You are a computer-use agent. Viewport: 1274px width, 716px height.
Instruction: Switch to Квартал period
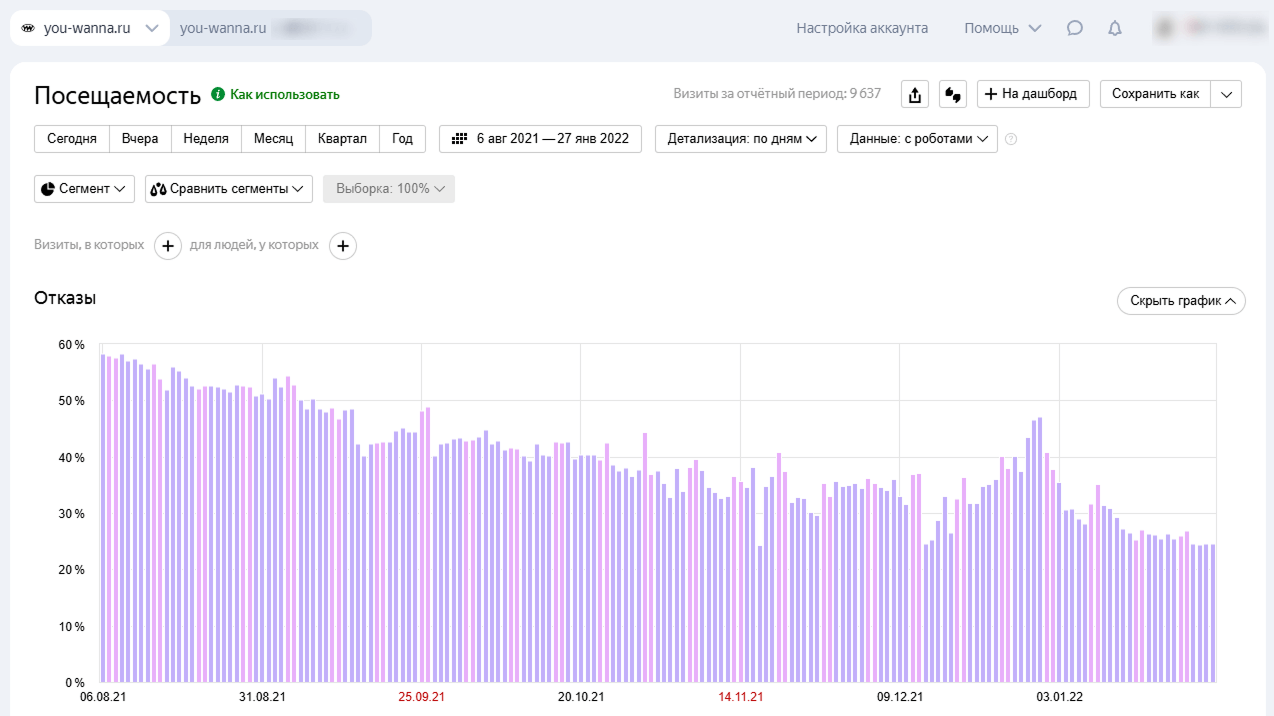pyautogui.click(x=342, y=139)
